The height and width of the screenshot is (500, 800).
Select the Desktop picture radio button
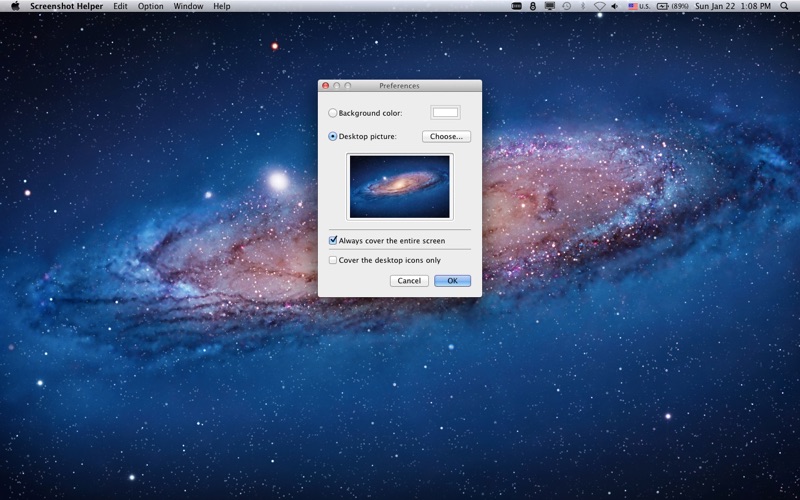[x=333, y=136]
